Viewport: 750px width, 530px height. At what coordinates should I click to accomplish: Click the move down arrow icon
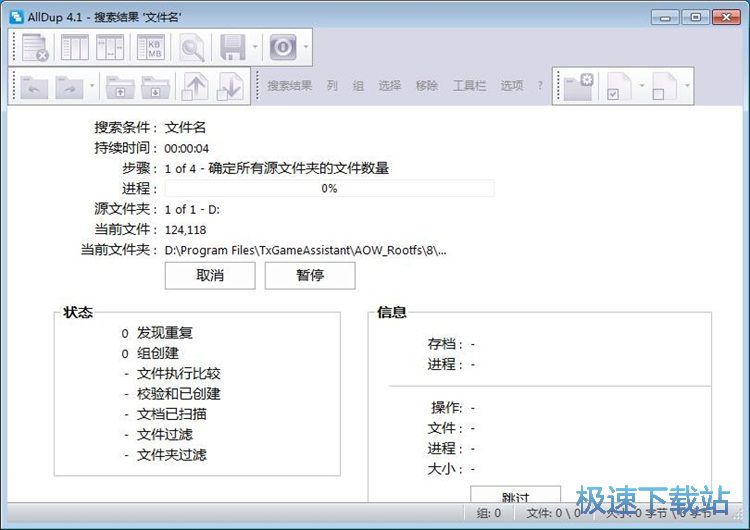click(x=230, y=87)
